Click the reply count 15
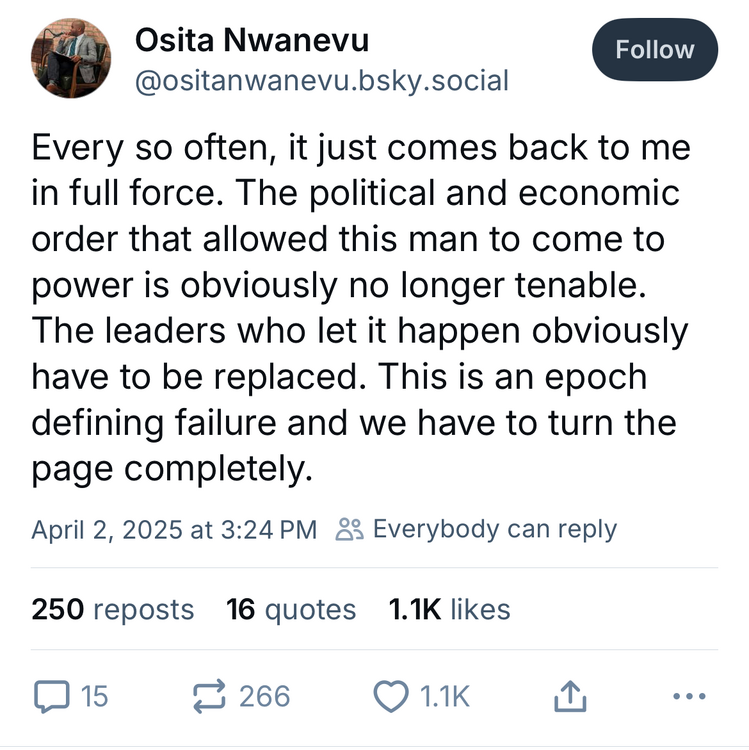 (x=94, y=696)
